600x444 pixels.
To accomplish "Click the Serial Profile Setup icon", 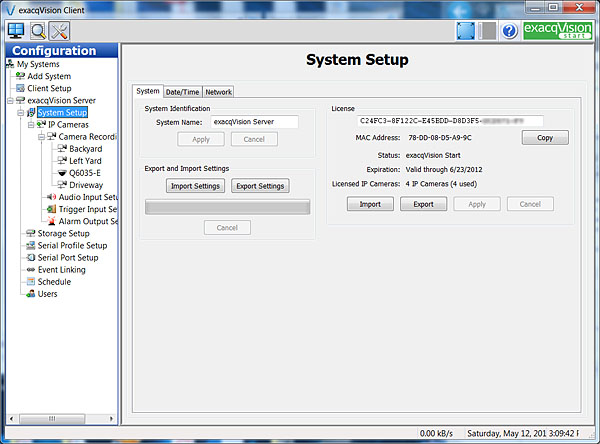I will click(x=31, y=245).
